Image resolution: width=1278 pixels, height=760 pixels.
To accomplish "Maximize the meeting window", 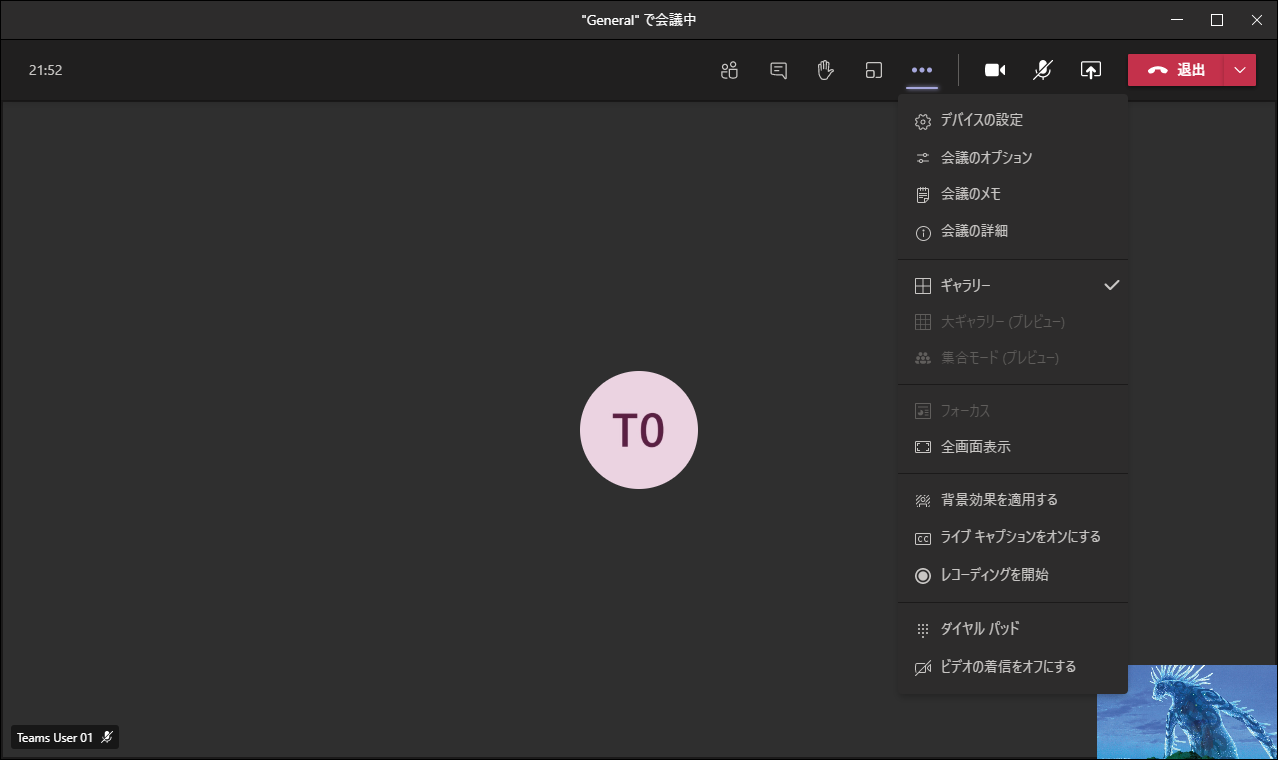I will click(x=1217, y=20).
